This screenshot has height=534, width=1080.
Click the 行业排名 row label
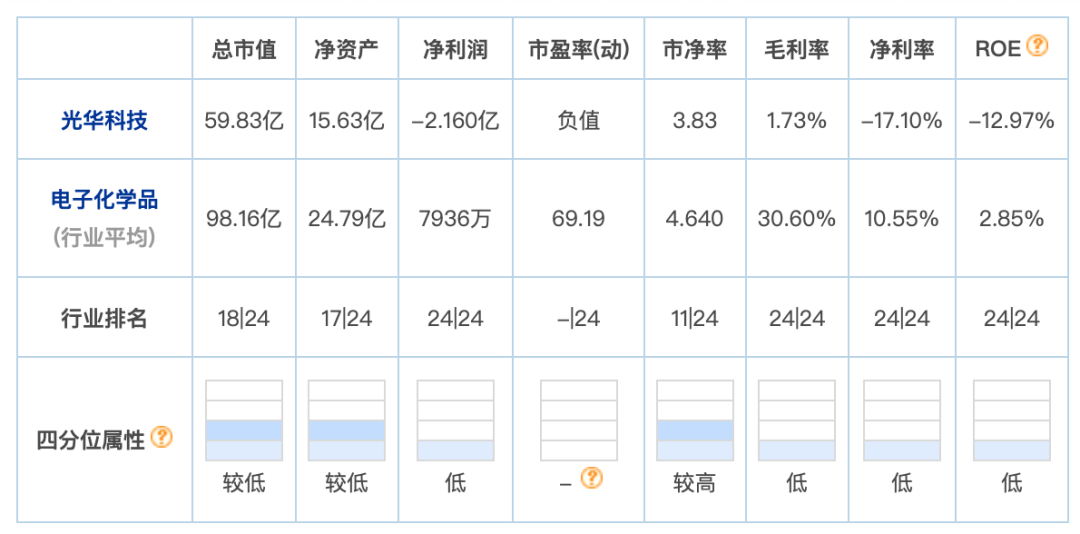105,319
